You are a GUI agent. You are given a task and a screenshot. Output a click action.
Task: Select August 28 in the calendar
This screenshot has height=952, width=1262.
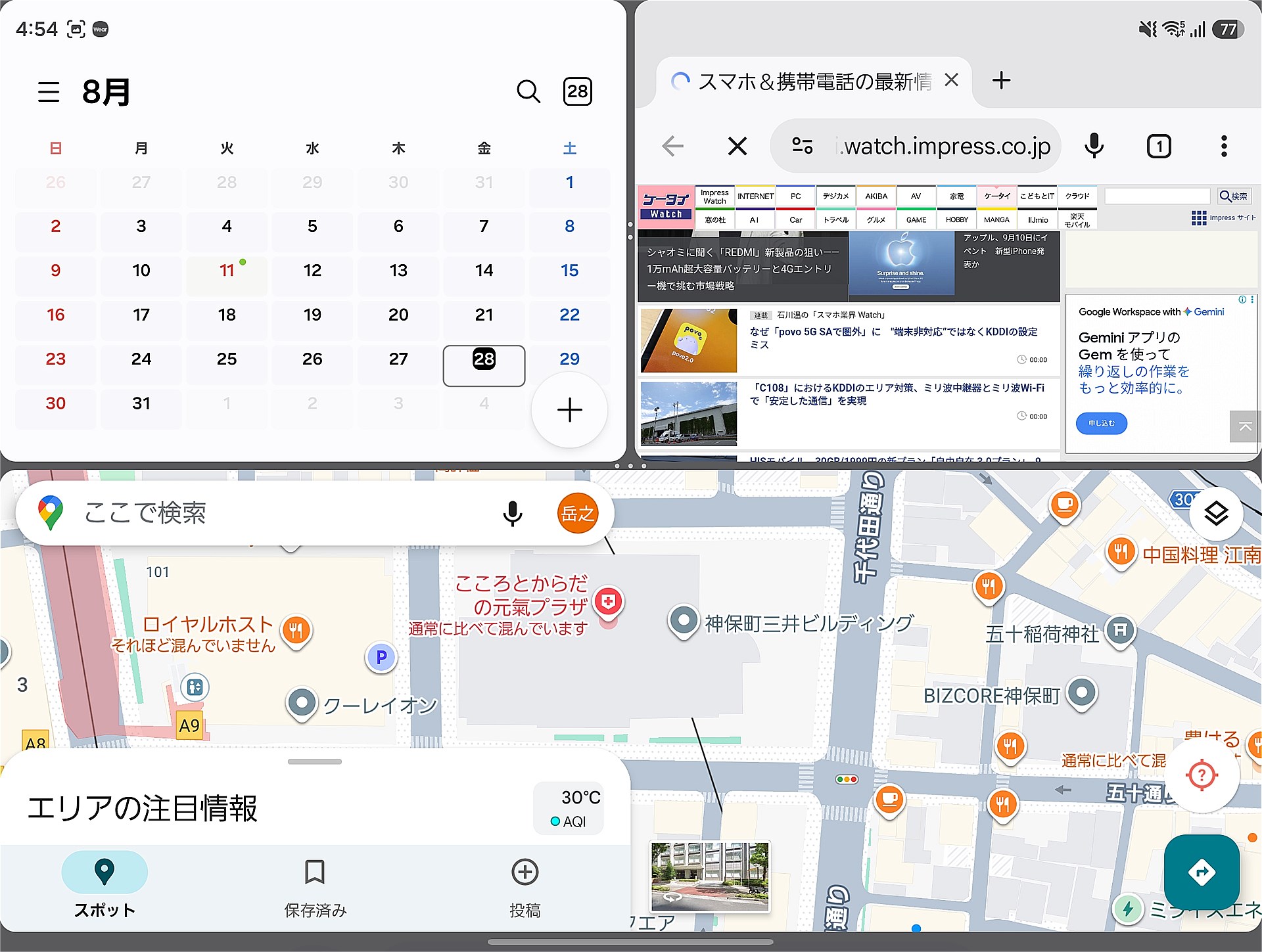click(484, 365)
